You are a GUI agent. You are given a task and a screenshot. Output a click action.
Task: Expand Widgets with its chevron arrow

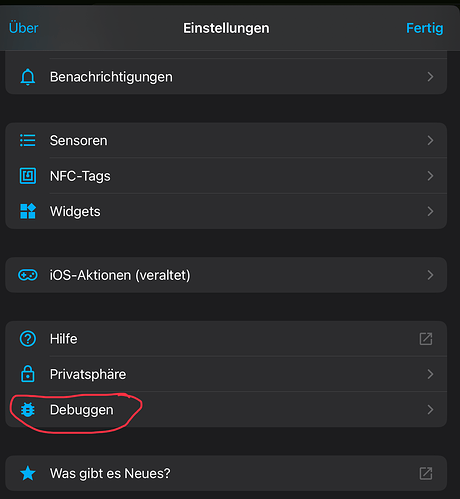tap(430, 211)
